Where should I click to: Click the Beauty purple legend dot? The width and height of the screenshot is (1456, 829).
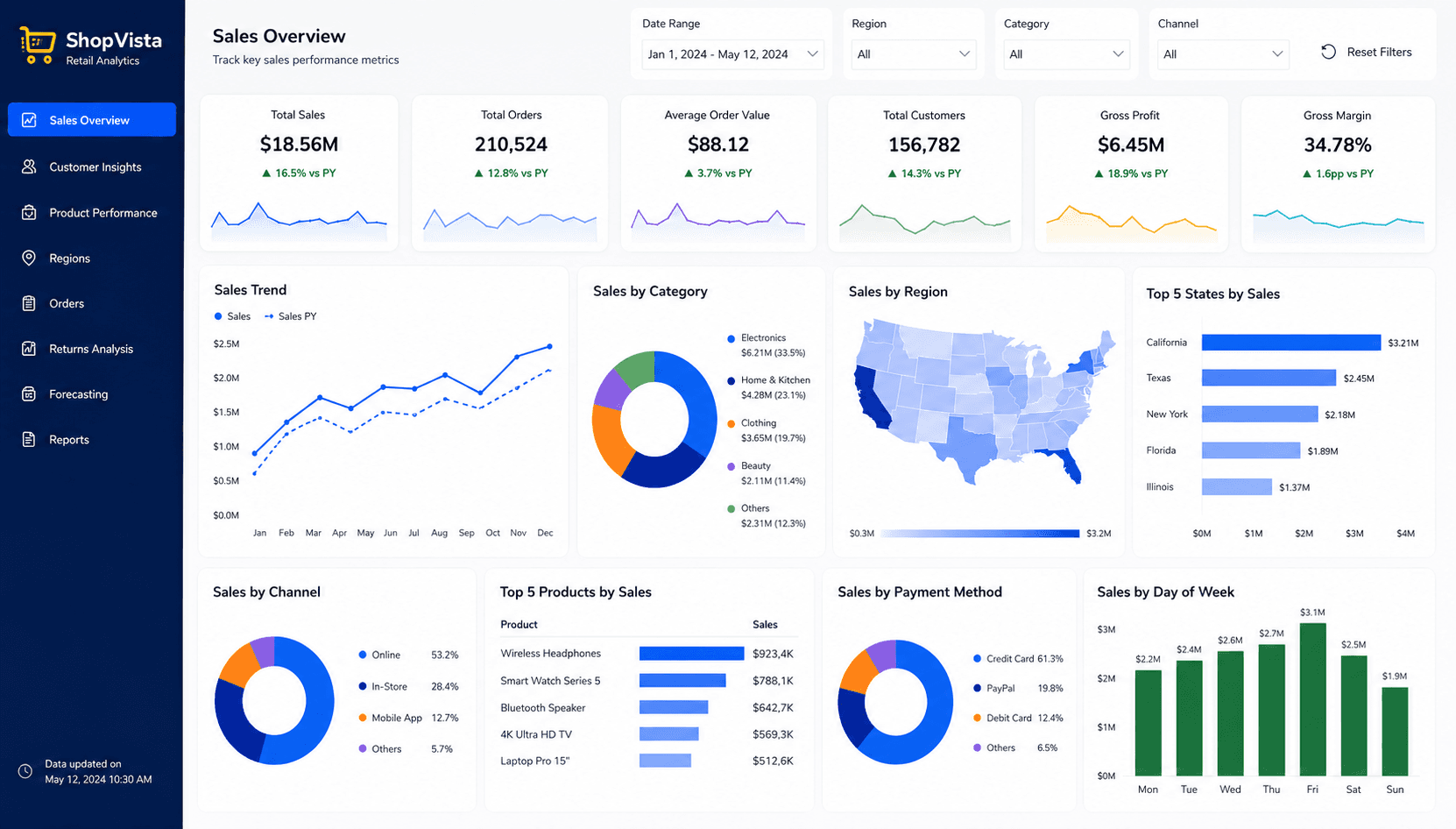click(x=731, y=466)
